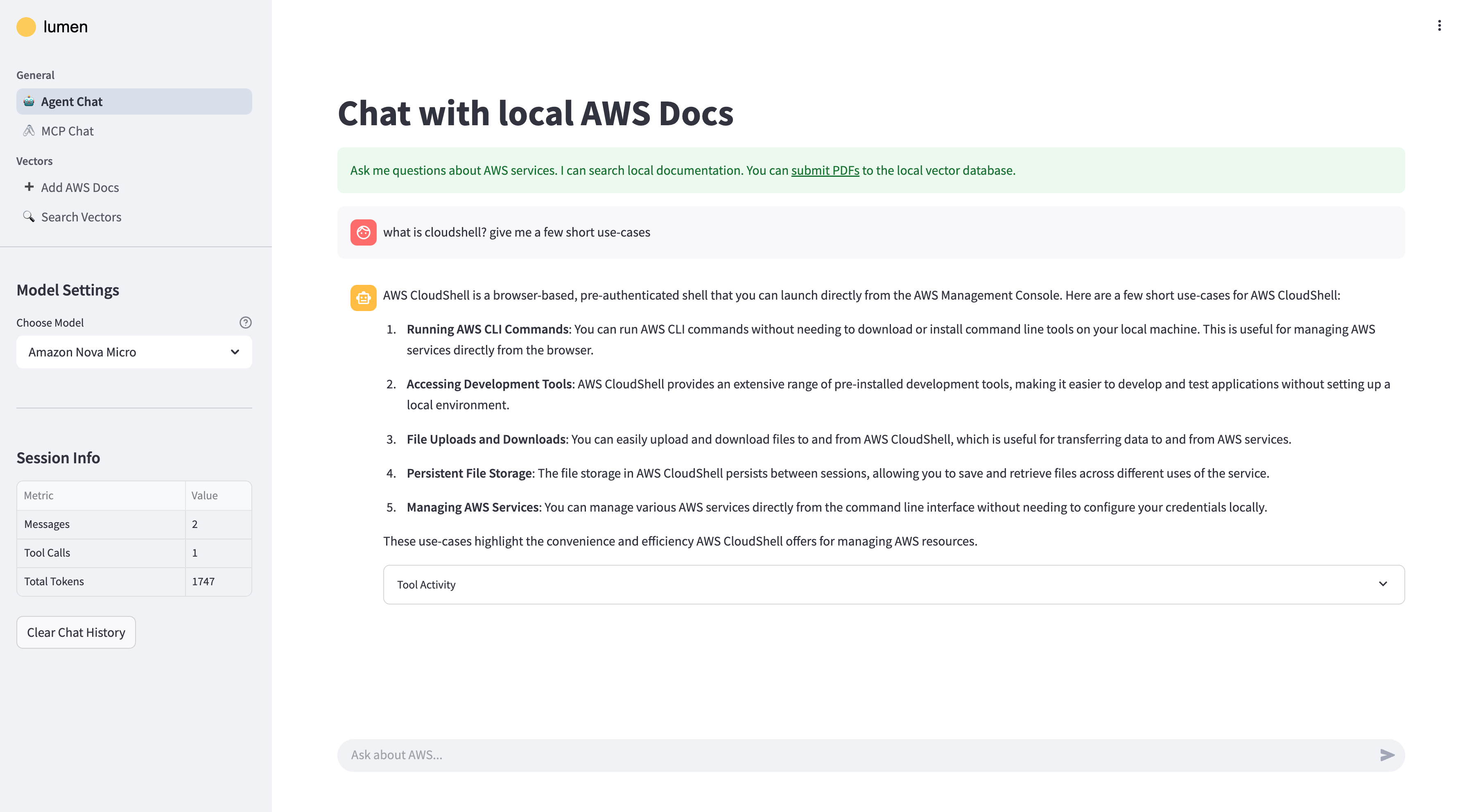
Task: Go to Add AWS Docs page
Action: click(134, 187)
